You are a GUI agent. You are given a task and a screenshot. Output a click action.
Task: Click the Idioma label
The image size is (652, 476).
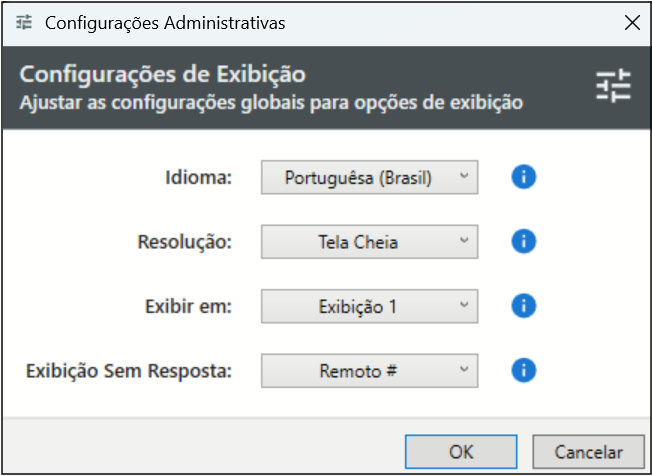198,178
